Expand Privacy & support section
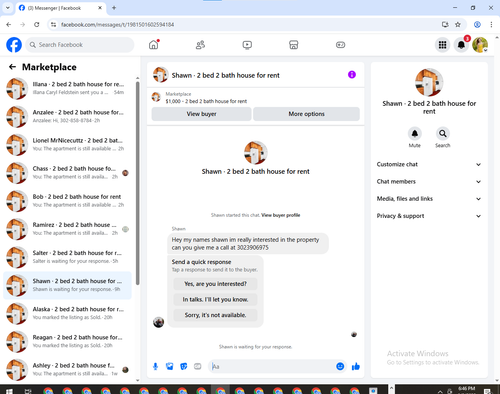500x394 pixels. pyautogui.click(x=429, y=216)
